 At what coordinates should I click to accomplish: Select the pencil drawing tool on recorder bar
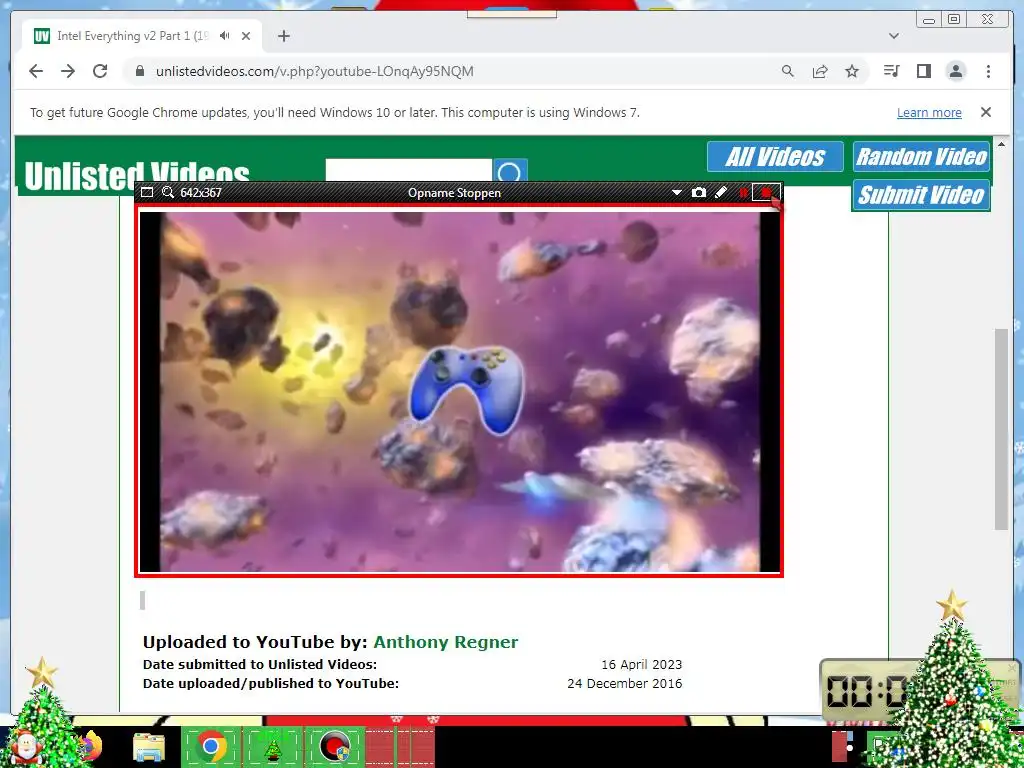(x=721, y=193)
